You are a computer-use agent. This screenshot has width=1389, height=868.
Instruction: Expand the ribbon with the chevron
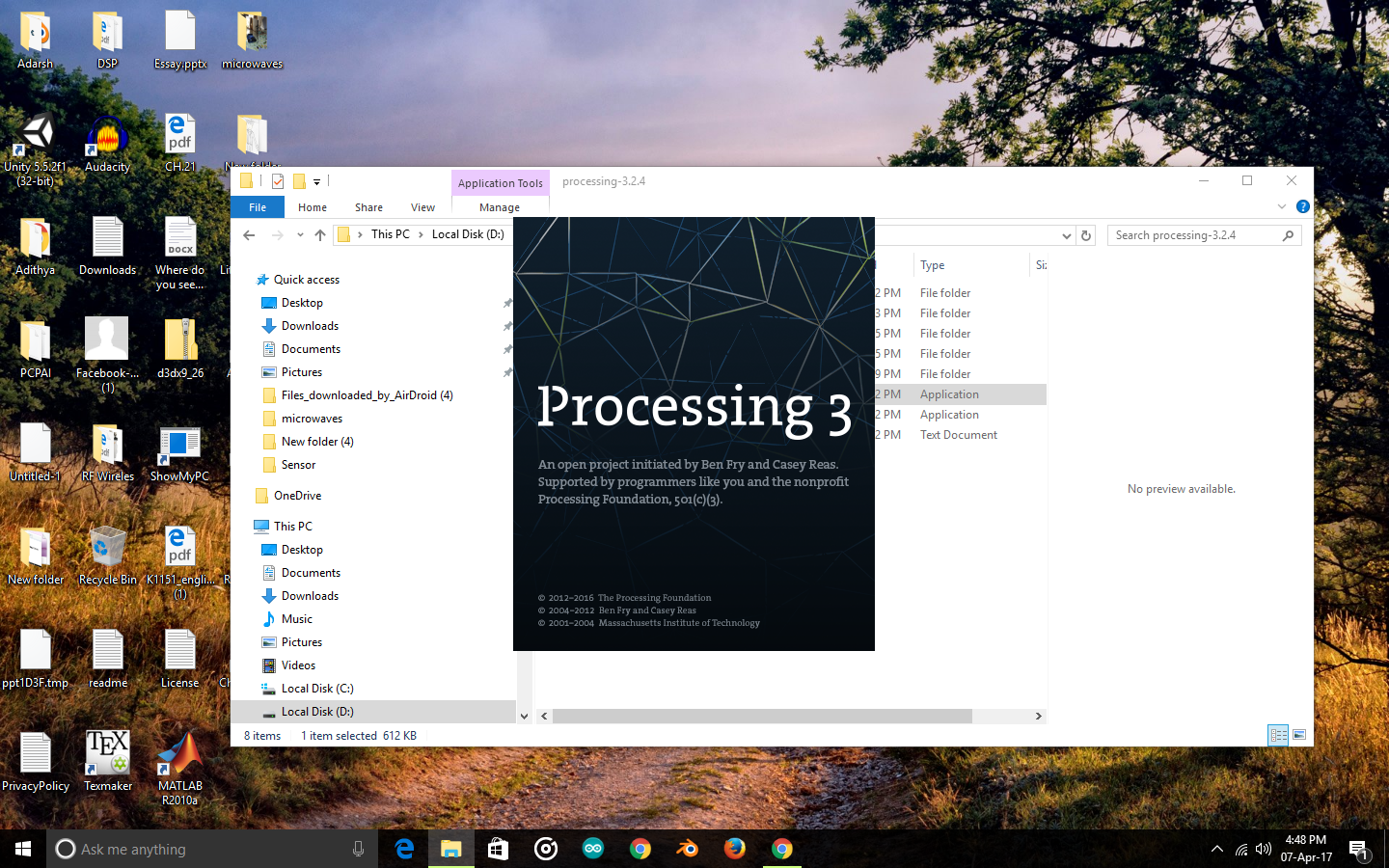[x=1282, y=206]
